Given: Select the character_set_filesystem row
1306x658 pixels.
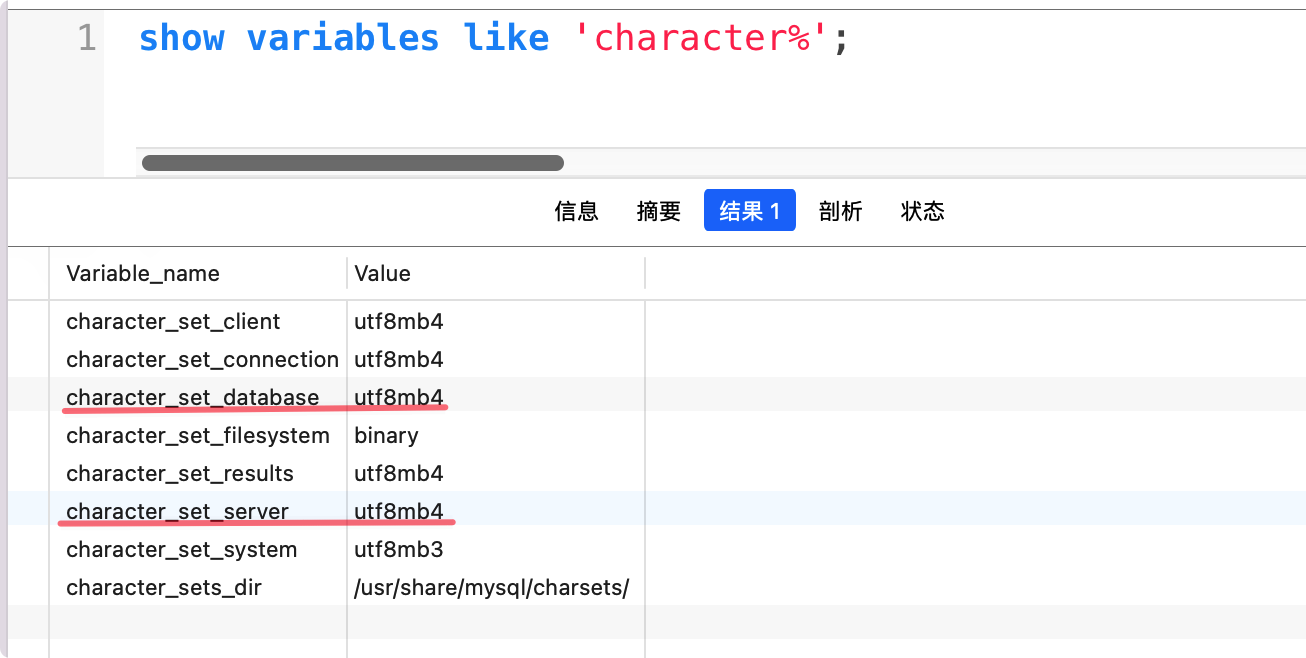Looking at the screenshot, I should tap(198, 435).
